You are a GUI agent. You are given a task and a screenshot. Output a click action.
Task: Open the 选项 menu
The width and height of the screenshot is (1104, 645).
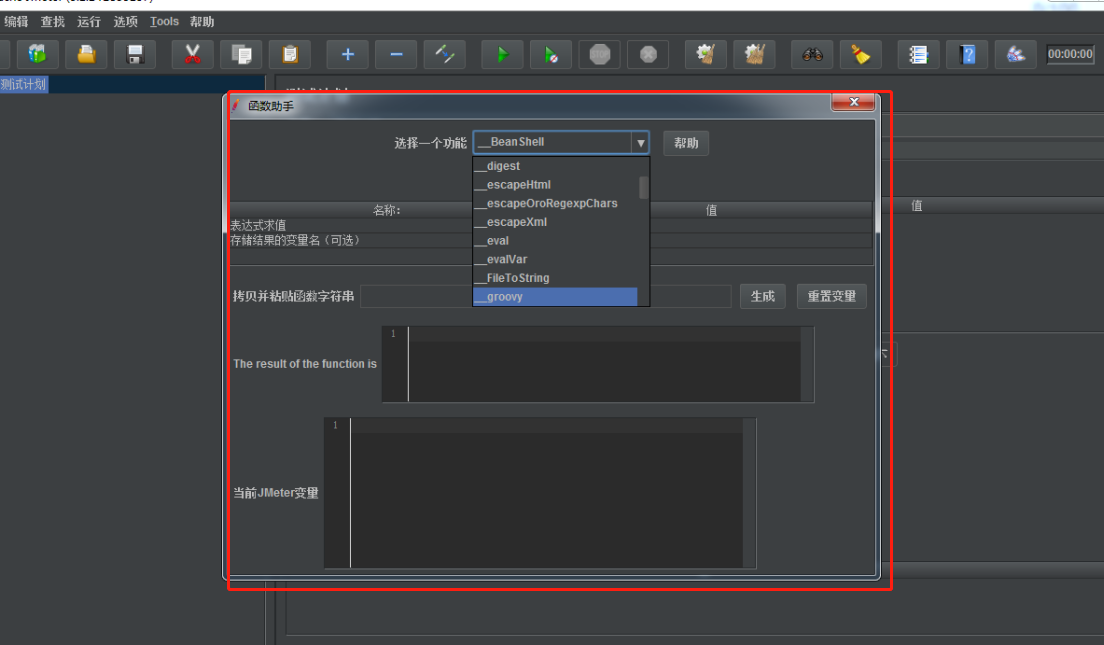tap(125, 20)
